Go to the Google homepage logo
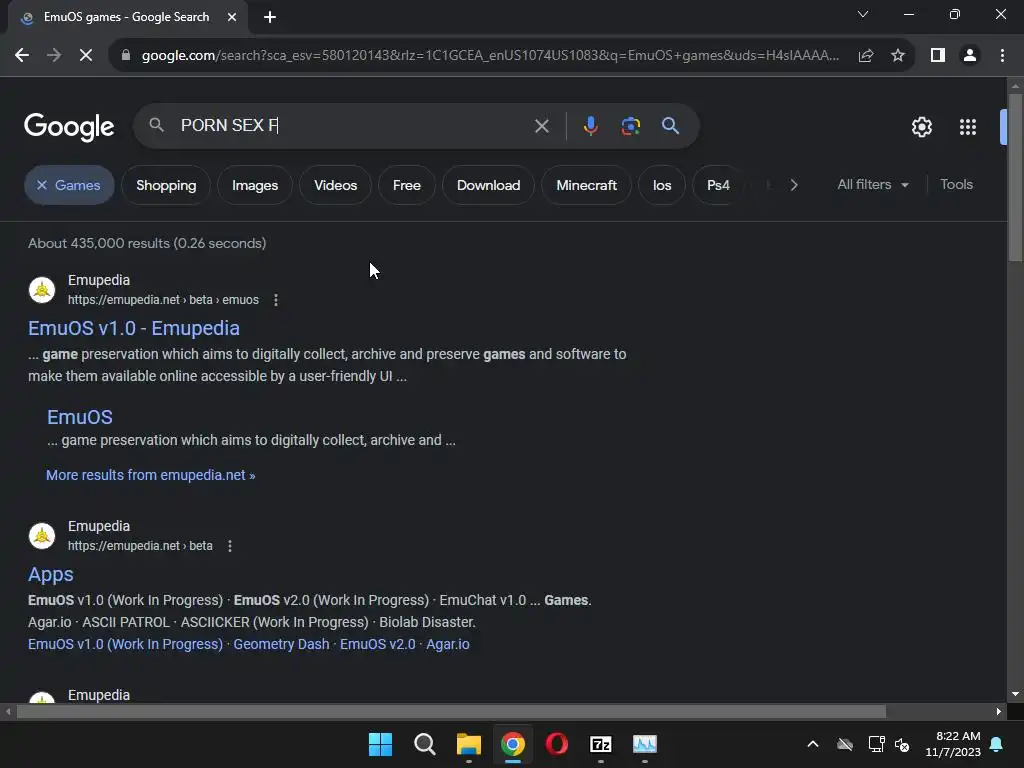The image size is (1024, 768). point(69,127)
